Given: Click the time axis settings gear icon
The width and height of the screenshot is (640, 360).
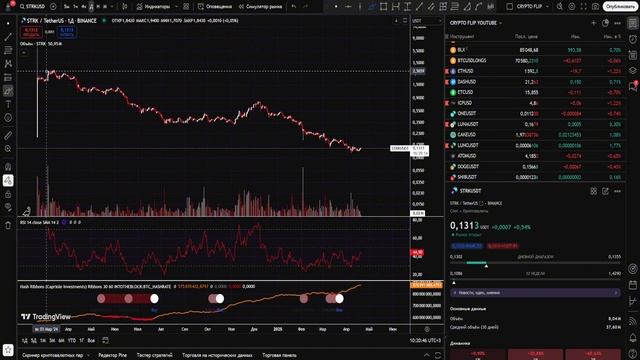Looking at the screenshot, I should tap(427, 329).
